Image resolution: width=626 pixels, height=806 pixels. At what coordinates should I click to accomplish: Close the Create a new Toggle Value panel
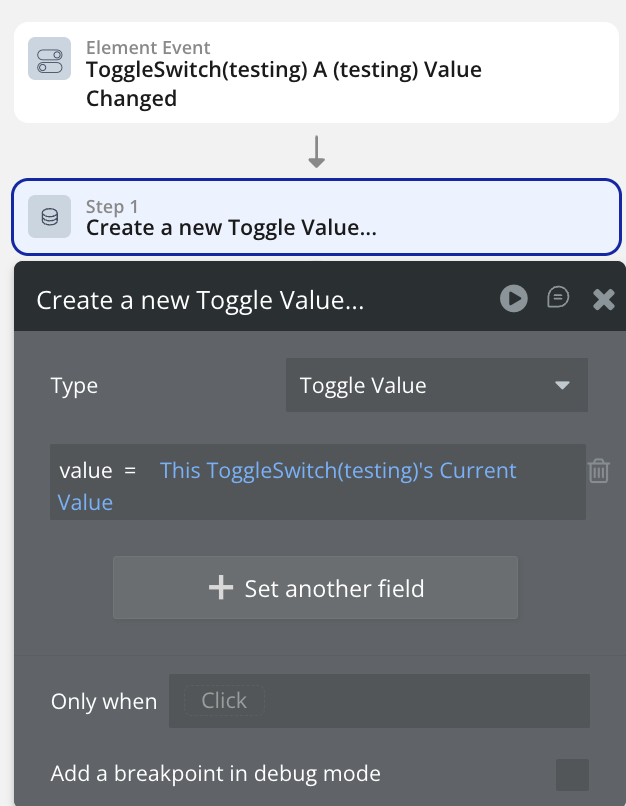[x=603, y=299]
